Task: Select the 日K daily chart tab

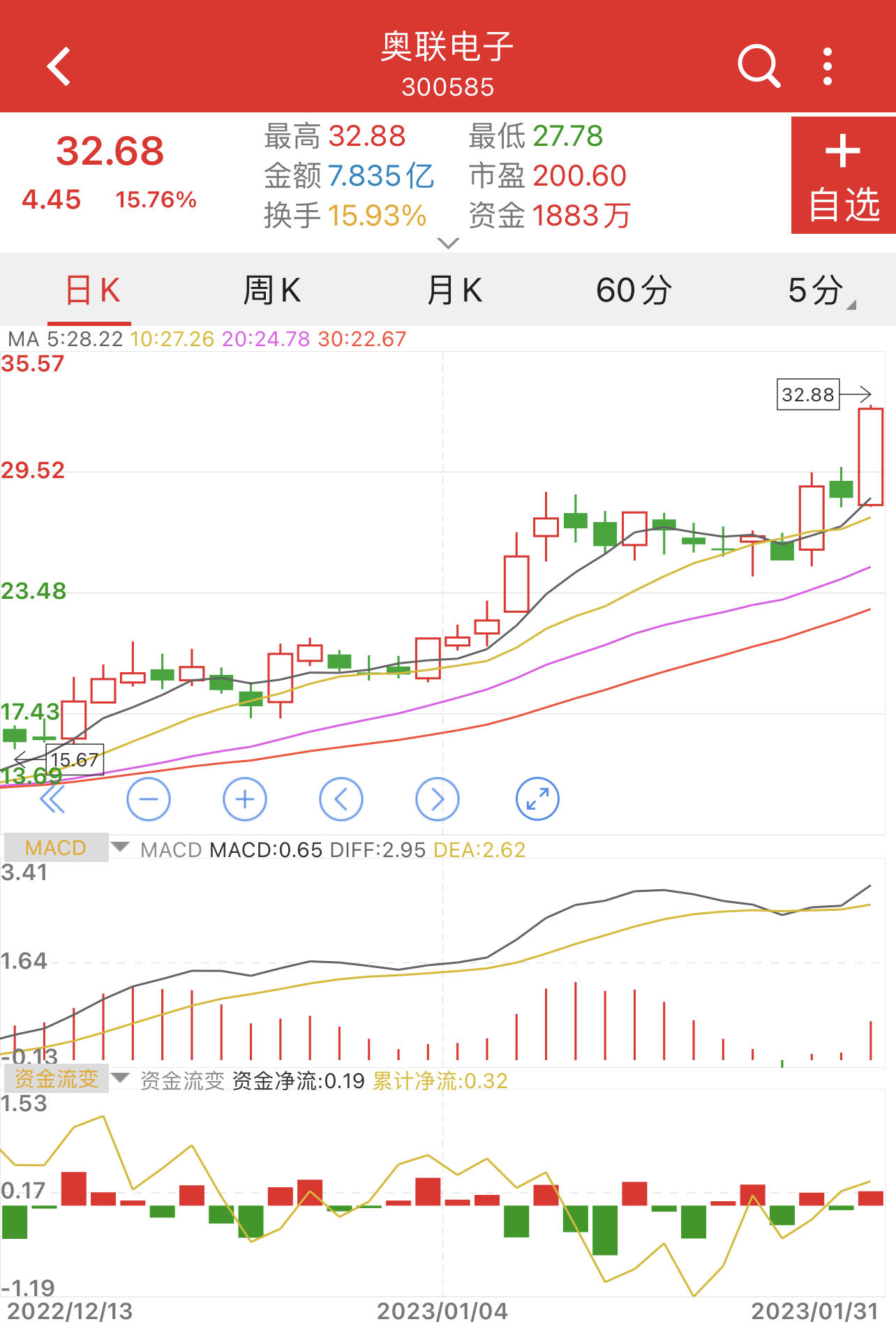Action: click(92, 290)
